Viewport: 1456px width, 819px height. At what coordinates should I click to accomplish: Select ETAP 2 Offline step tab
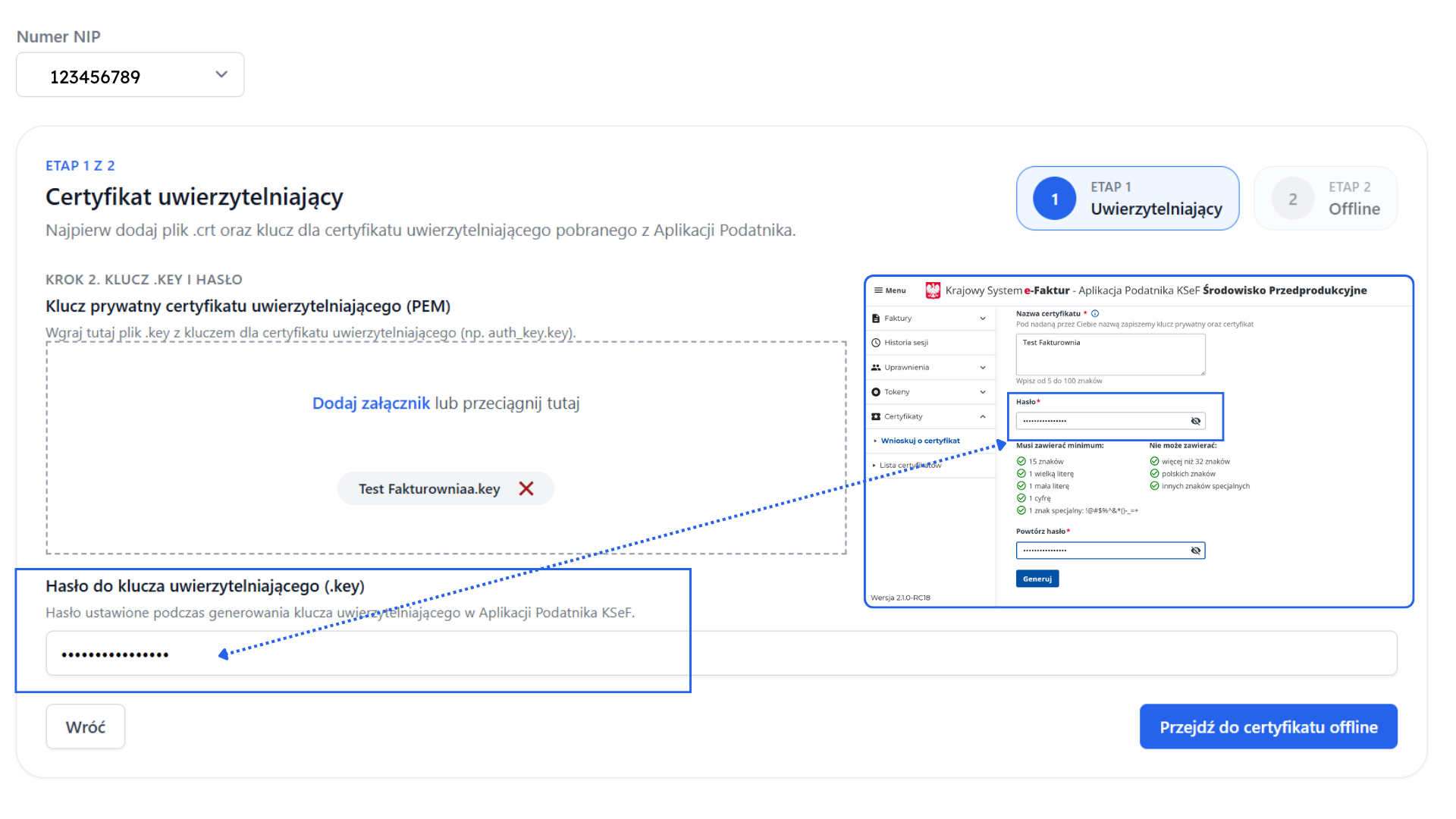(1325, 199)
